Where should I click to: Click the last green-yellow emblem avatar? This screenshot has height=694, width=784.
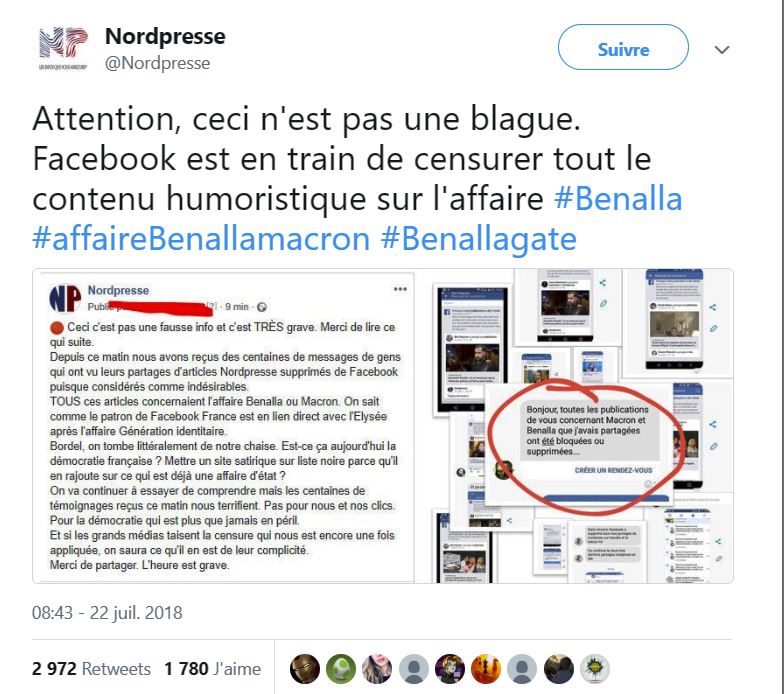tap(594, 668)
